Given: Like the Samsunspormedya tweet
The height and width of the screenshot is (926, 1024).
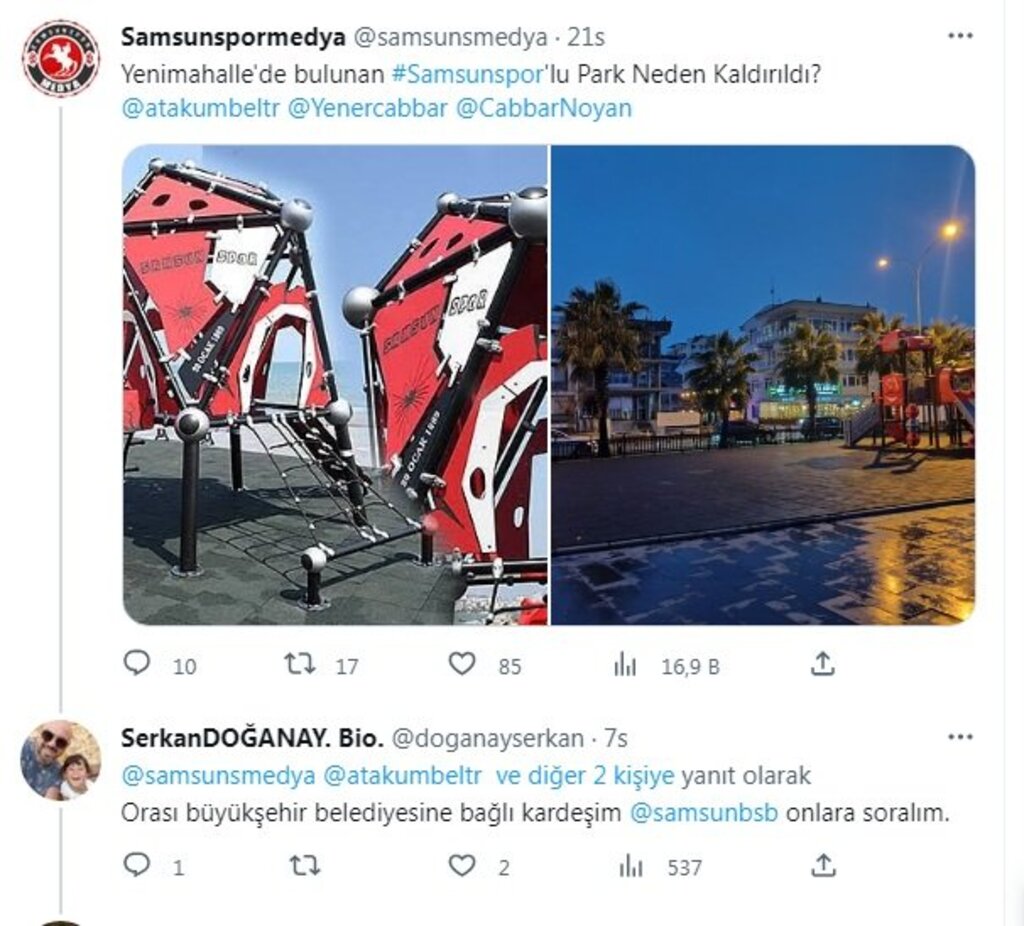Looking at the screenshot, I should tap(462, 664).
